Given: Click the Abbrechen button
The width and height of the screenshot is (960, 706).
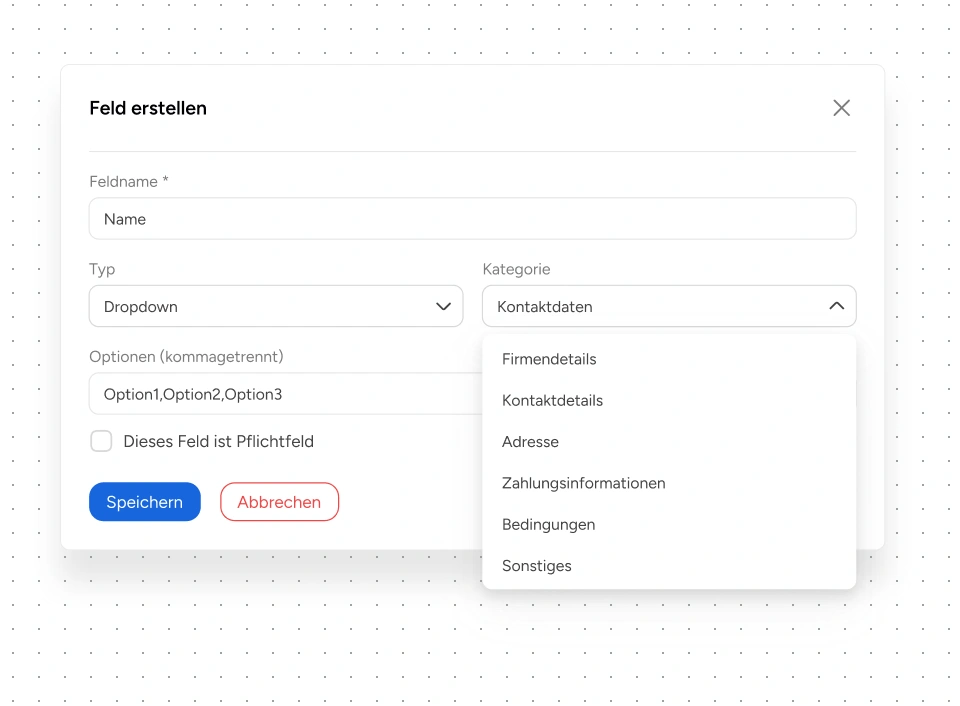Looking at the screenshot, I should coord(279,502).
